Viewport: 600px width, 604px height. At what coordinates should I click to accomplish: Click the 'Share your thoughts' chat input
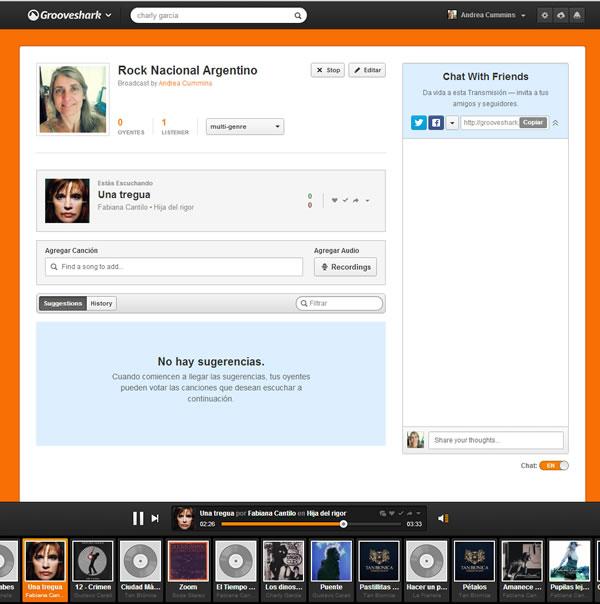pyautogui.click(x=496, y=440)
